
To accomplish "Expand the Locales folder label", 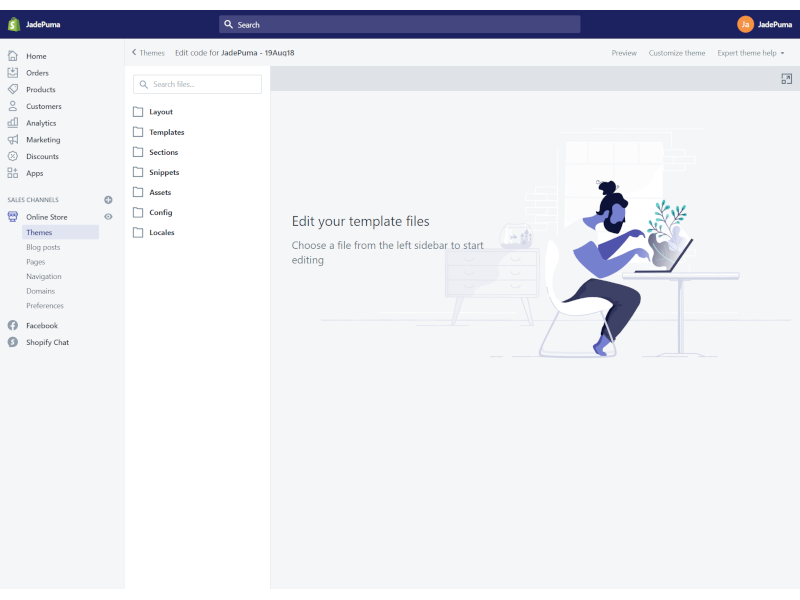I will pos(161,232).
